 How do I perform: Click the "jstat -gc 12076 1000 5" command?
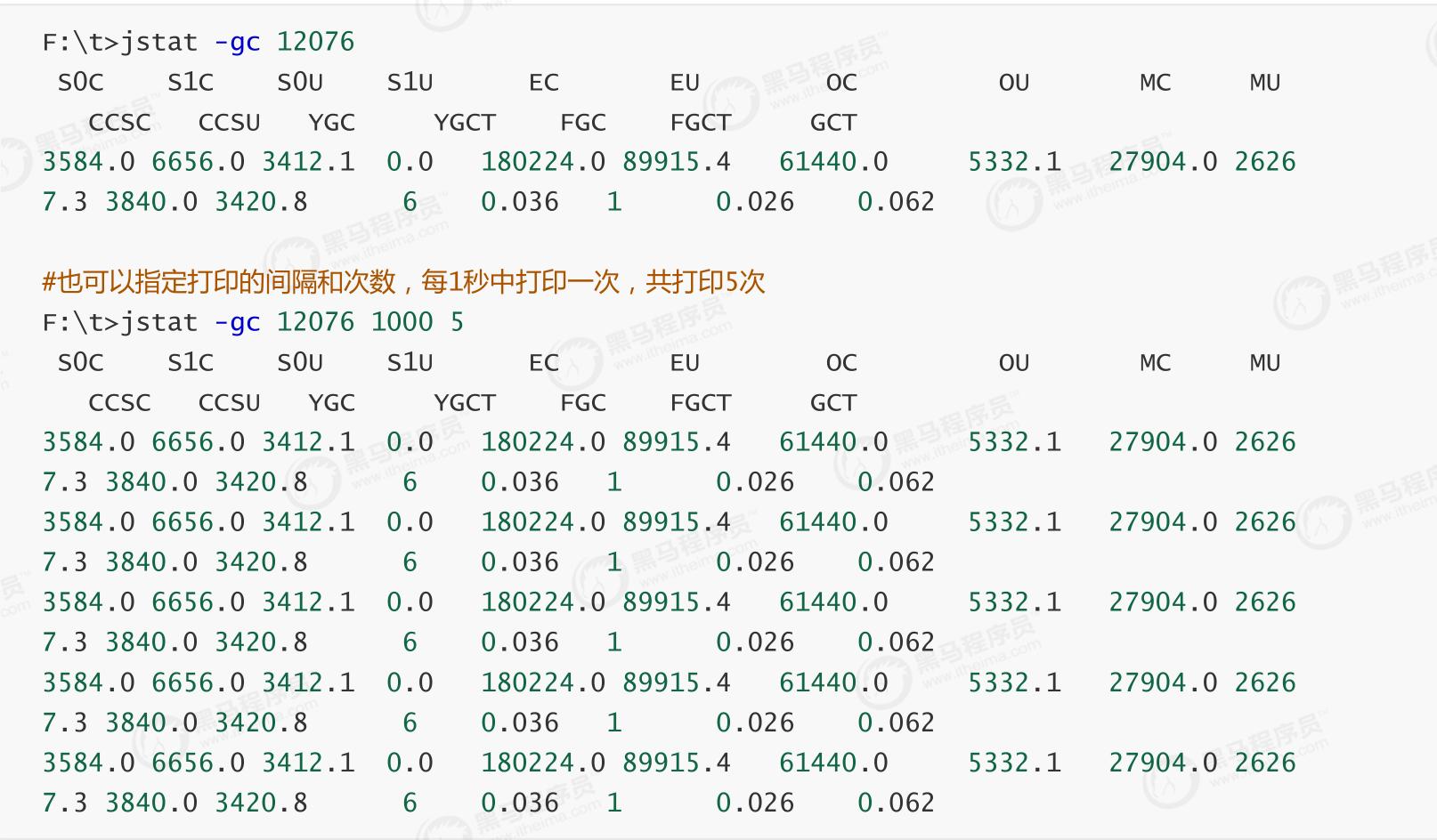click(253, 322)
